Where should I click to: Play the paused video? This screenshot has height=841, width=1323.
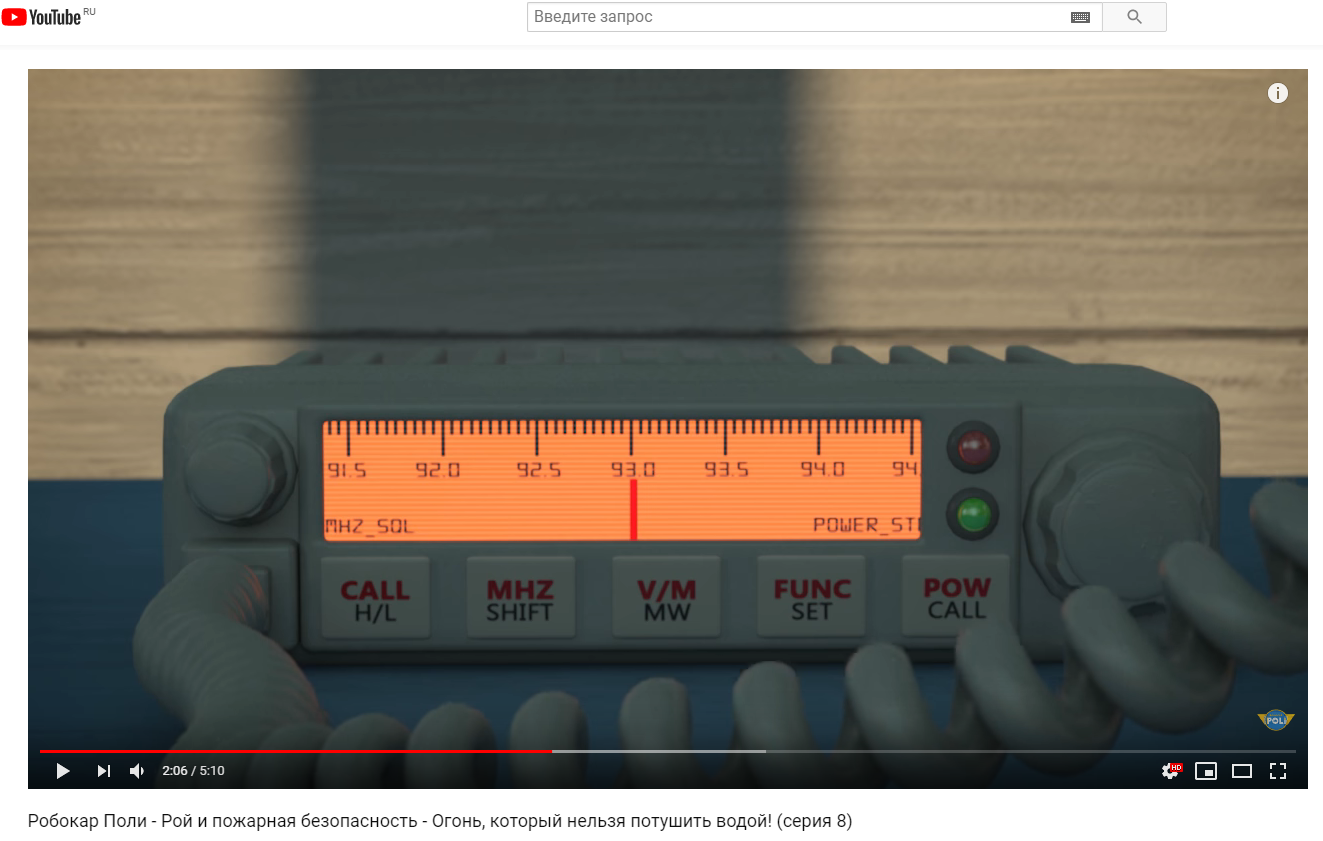click(63, 771)
